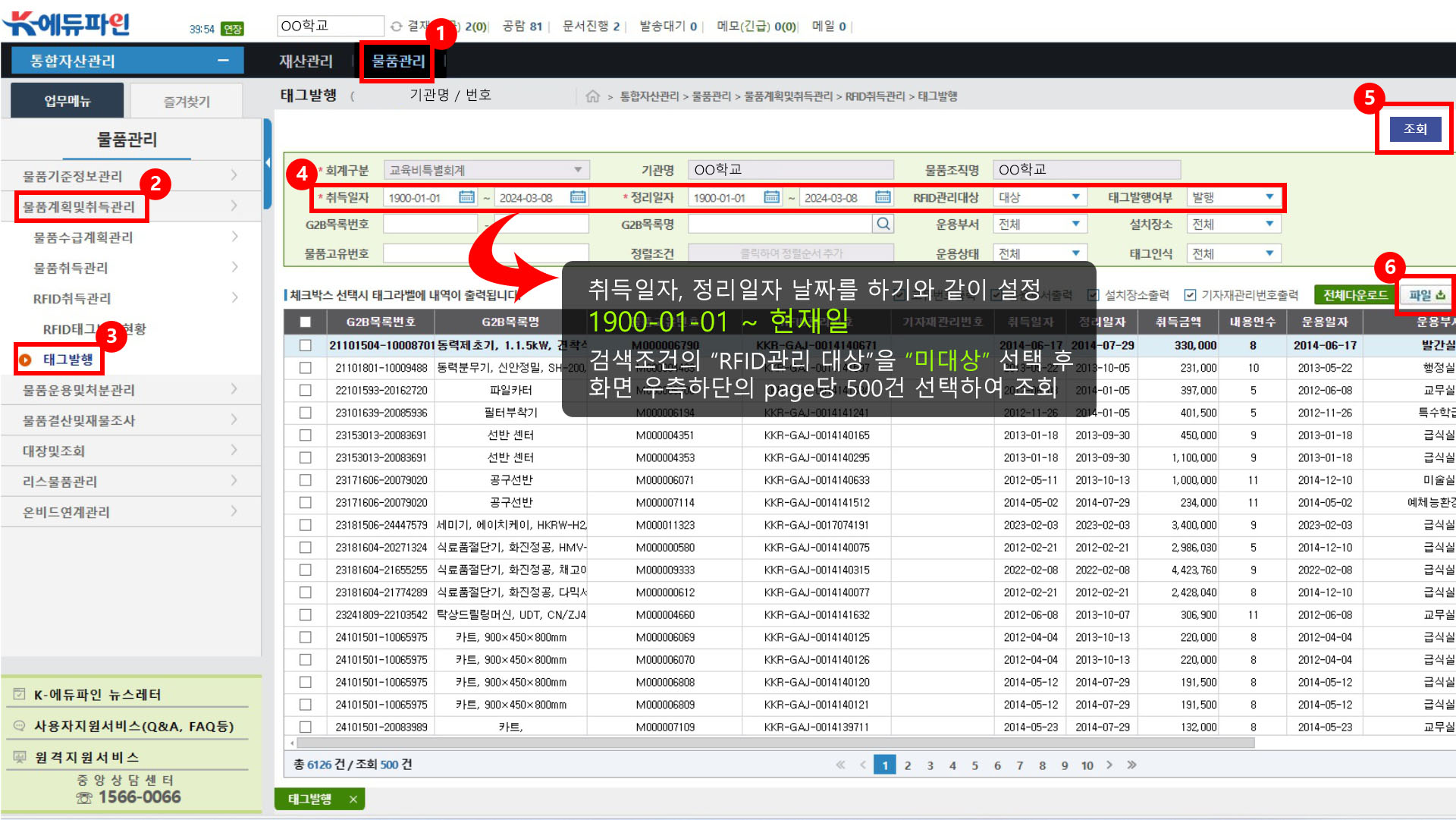This screenshot has height=820, width=1456.
Task: Open the 태그인식 dropdown
Action: point(1233,253)
